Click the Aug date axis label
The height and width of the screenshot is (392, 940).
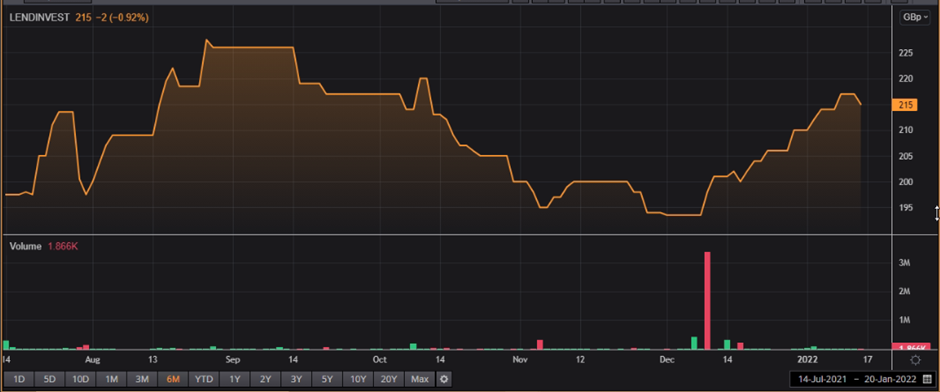92,360
